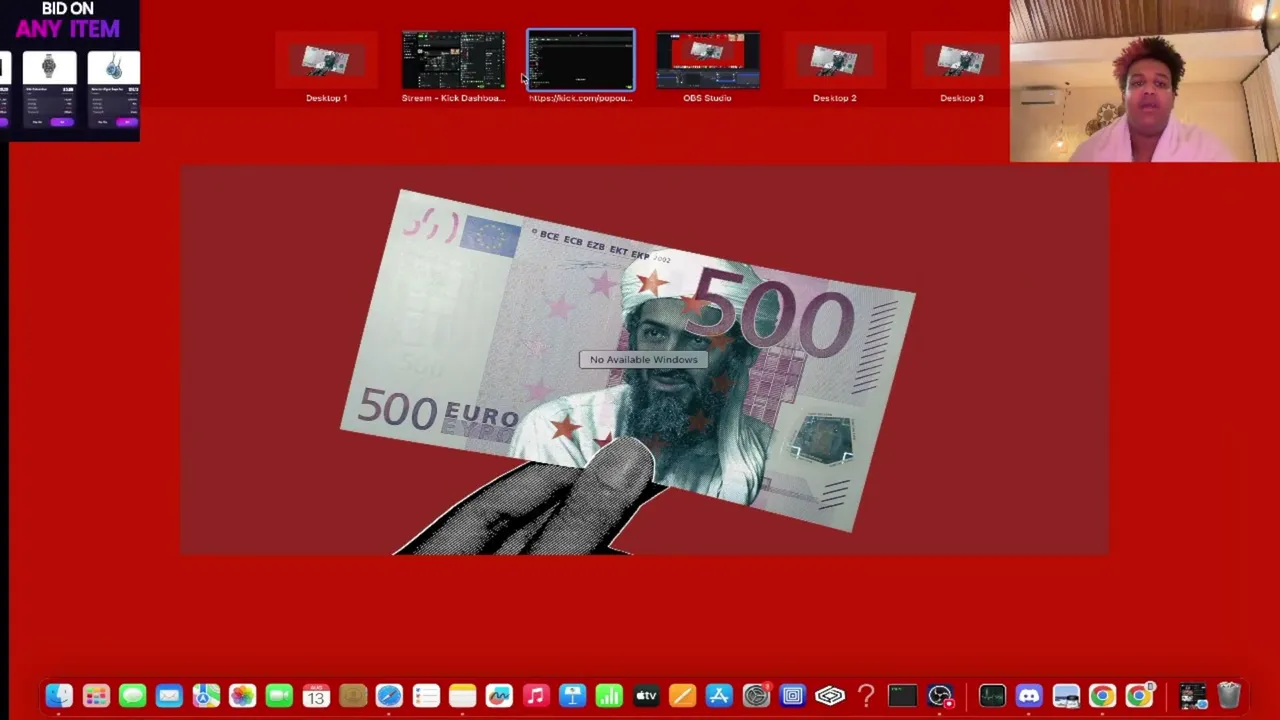The image size is (1280, 720).
Task: Launch Freeform from the dock
Action: tap(499, 696)
